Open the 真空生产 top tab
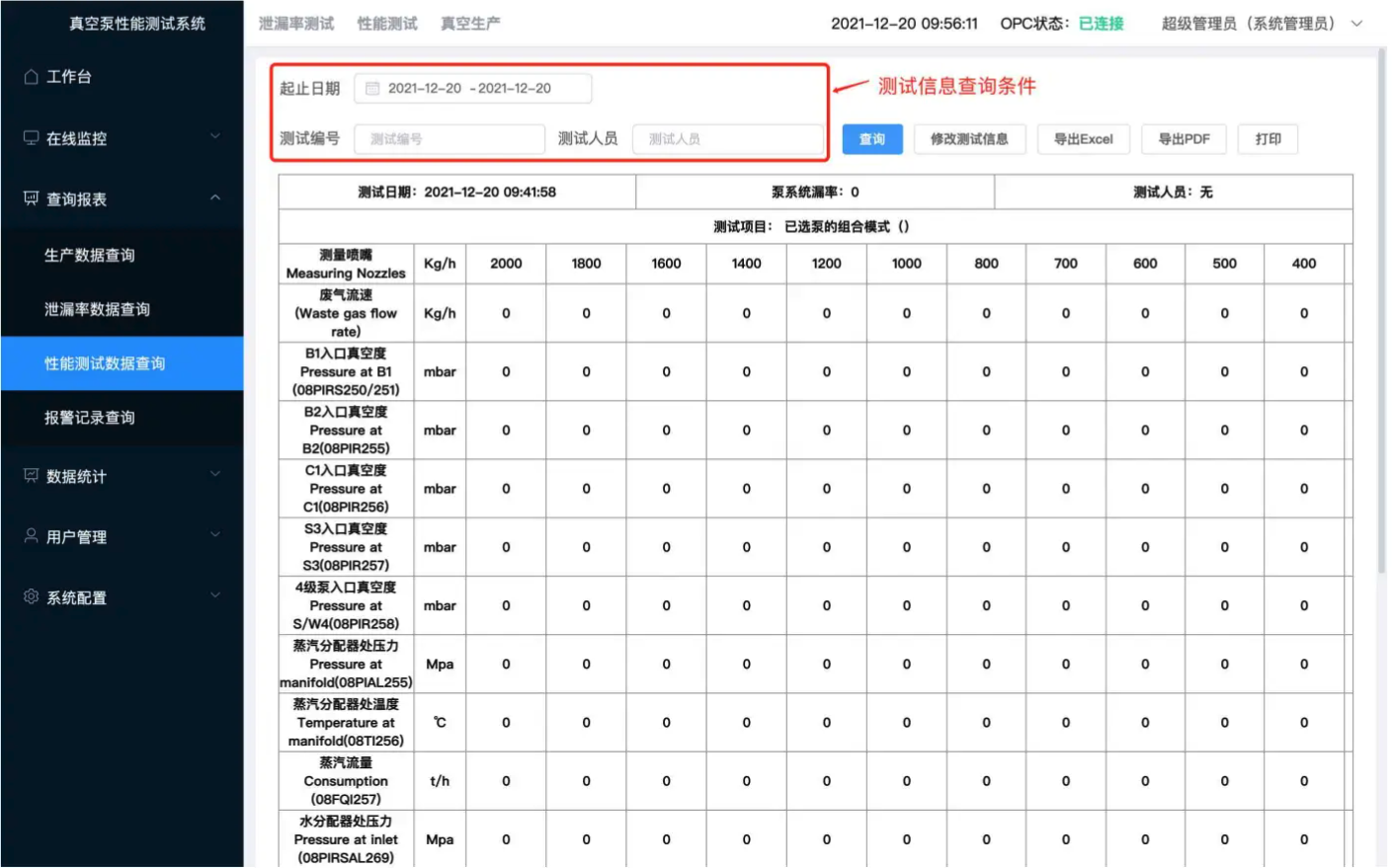Image resolution: width=1393 pixels, height=868 pixels. coord(469,24)
